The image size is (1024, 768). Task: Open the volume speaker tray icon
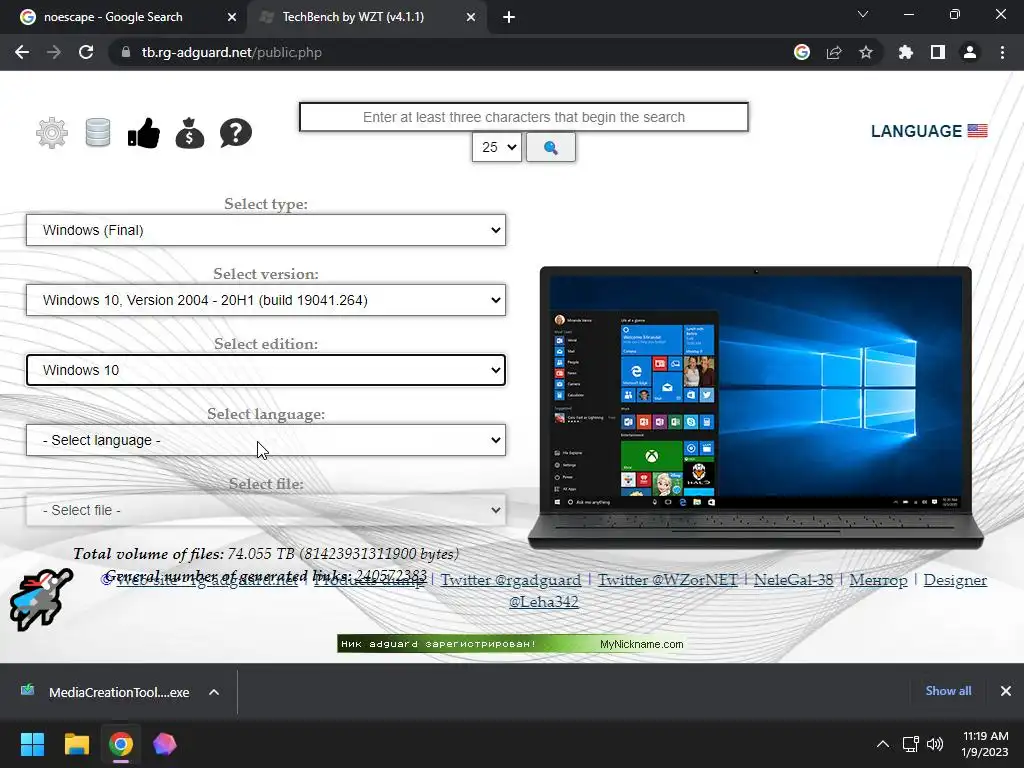[x=935, y=744]
